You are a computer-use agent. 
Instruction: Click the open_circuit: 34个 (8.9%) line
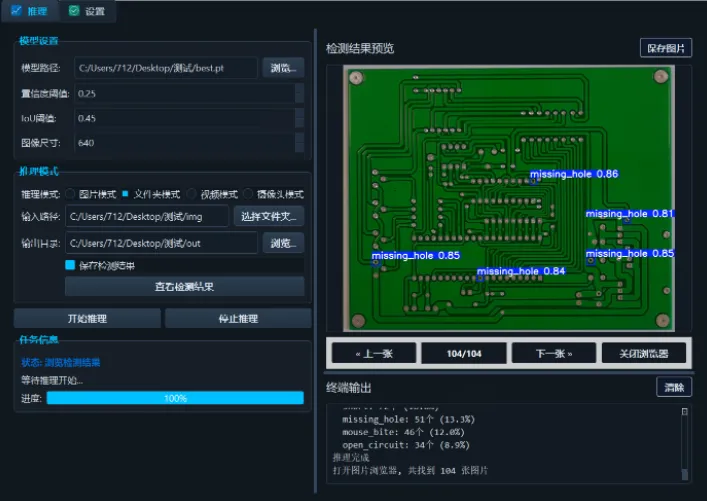point(406,445)
